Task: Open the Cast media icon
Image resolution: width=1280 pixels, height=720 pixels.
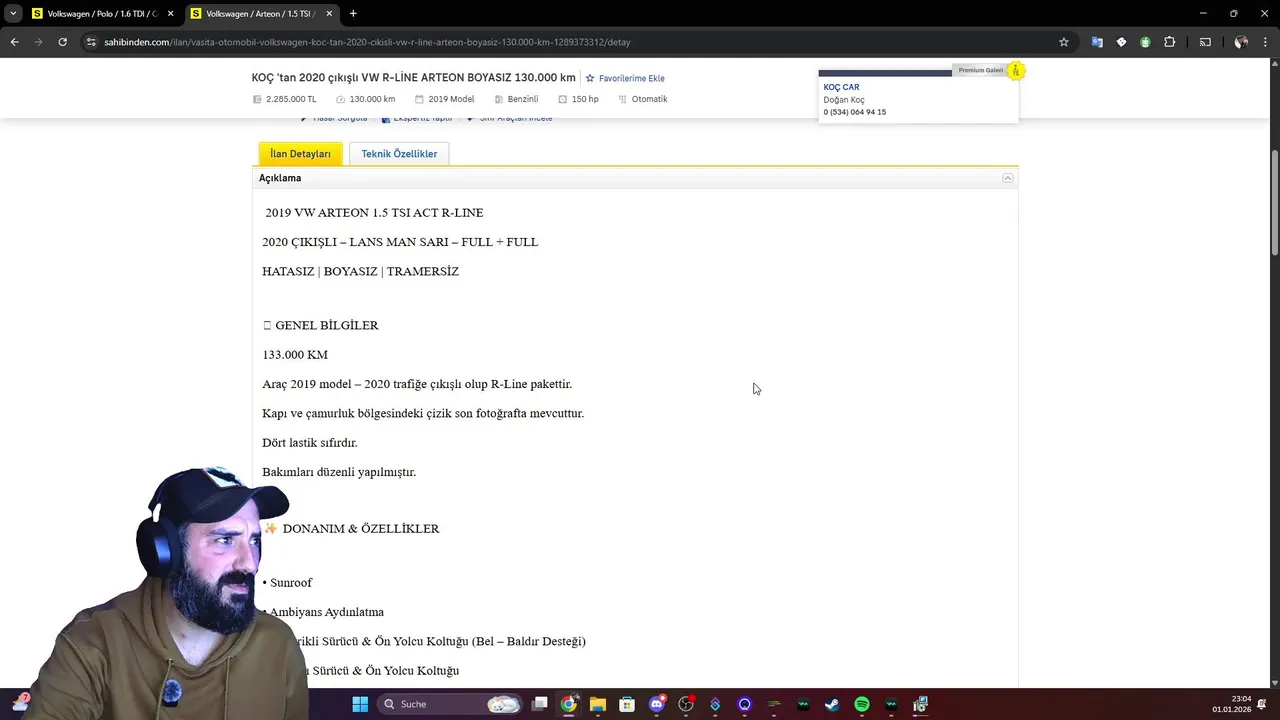Action: [x=1205, y=42]
